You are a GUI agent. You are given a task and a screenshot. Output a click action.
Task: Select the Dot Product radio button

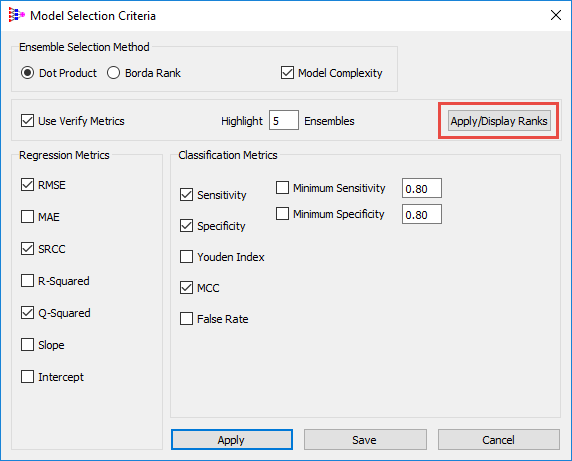click(x=27, y=73)
